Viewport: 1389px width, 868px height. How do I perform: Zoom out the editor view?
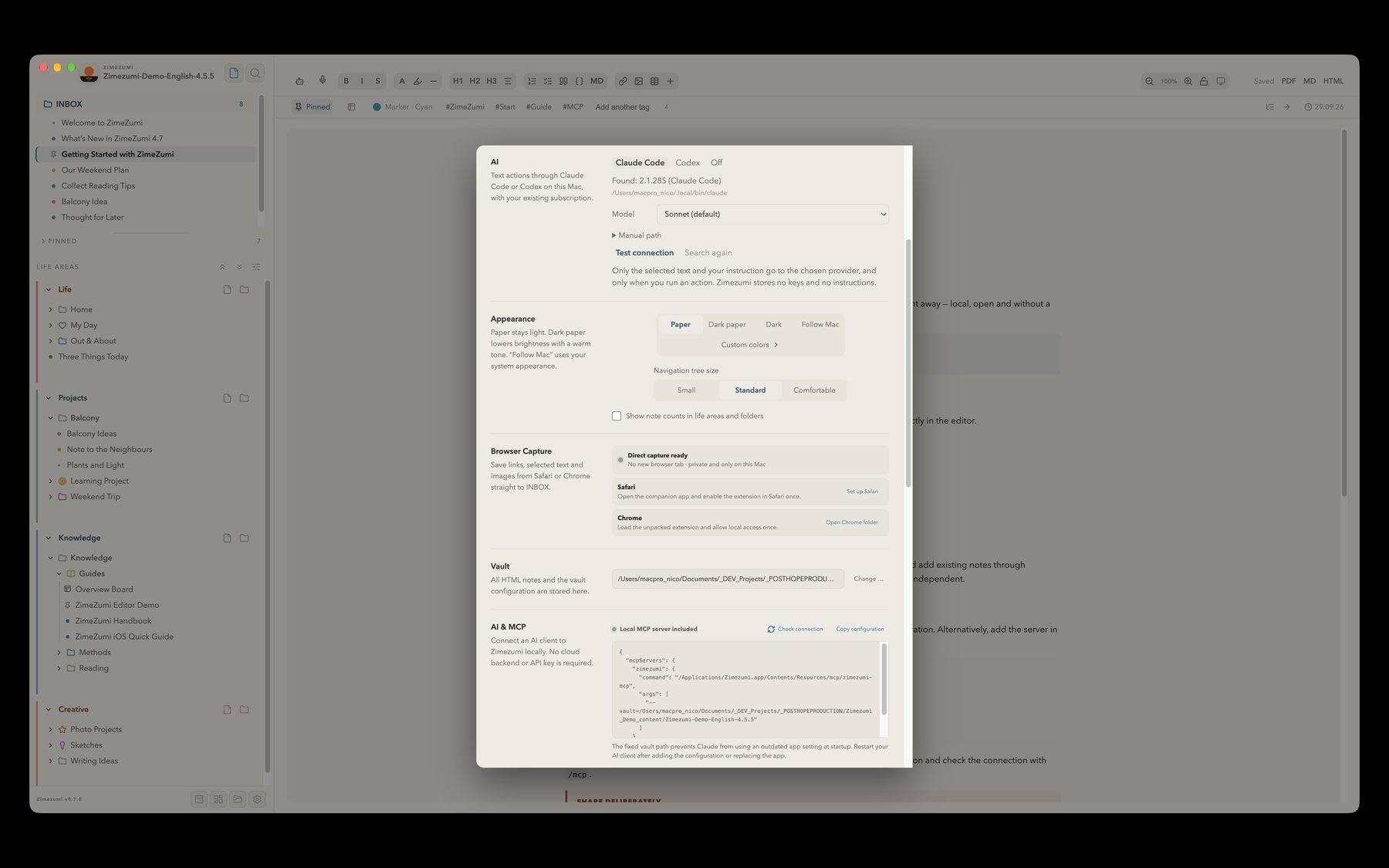(x=1149, y=81)
